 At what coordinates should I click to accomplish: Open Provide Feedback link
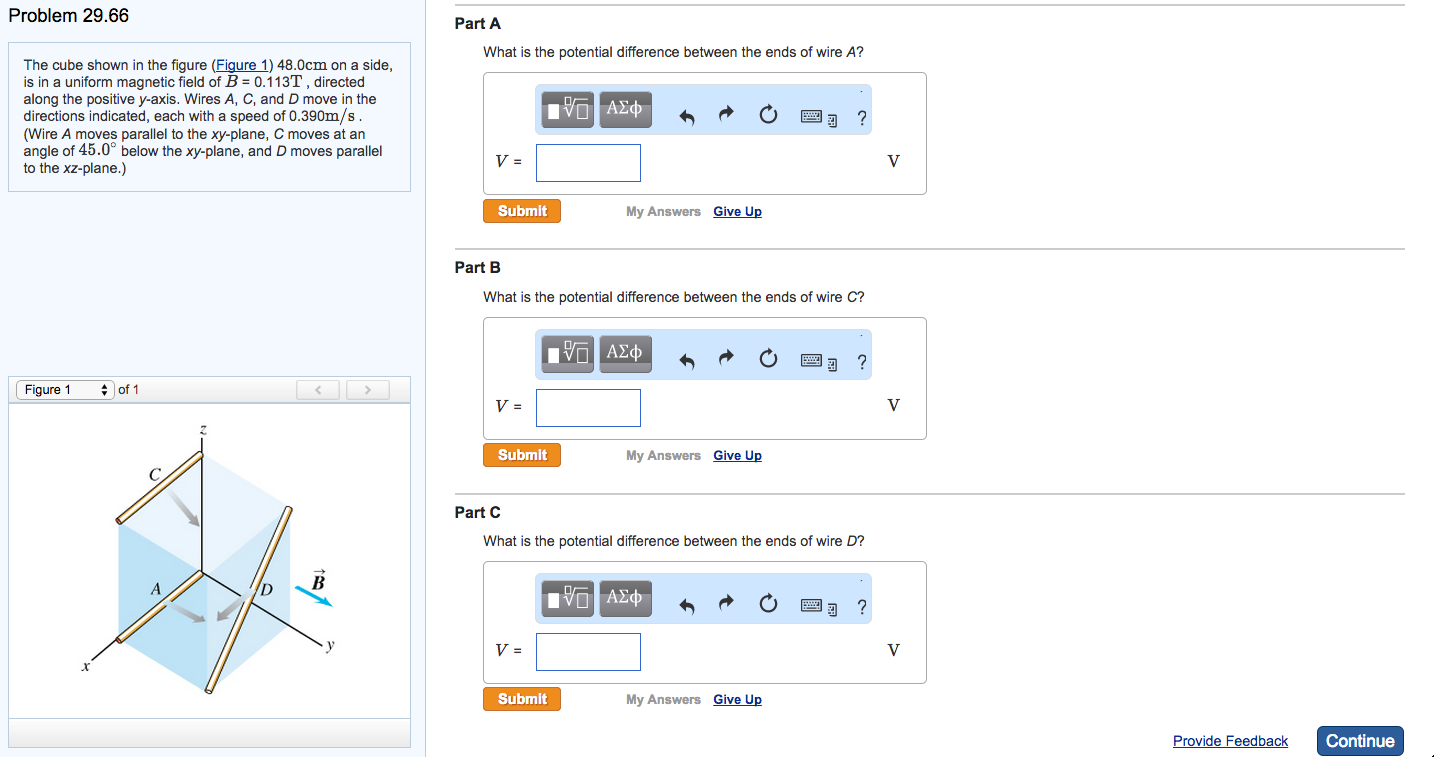tap(1230, 741)
